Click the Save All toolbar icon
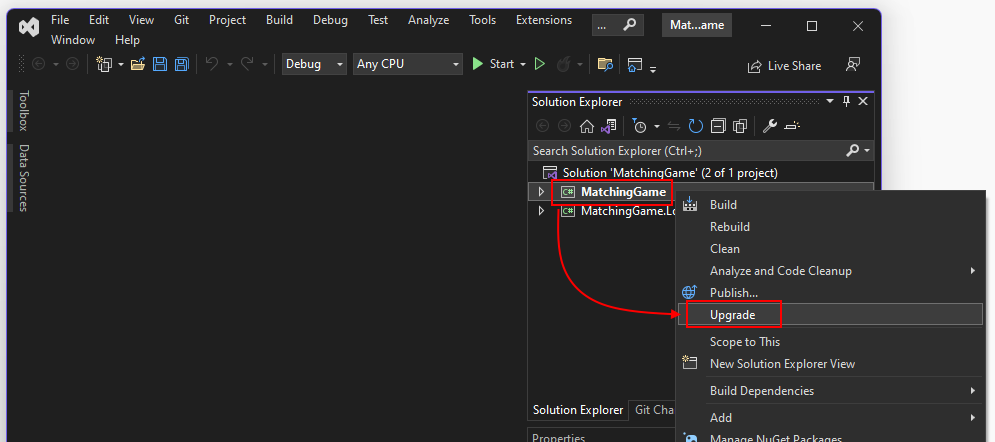 181,64
